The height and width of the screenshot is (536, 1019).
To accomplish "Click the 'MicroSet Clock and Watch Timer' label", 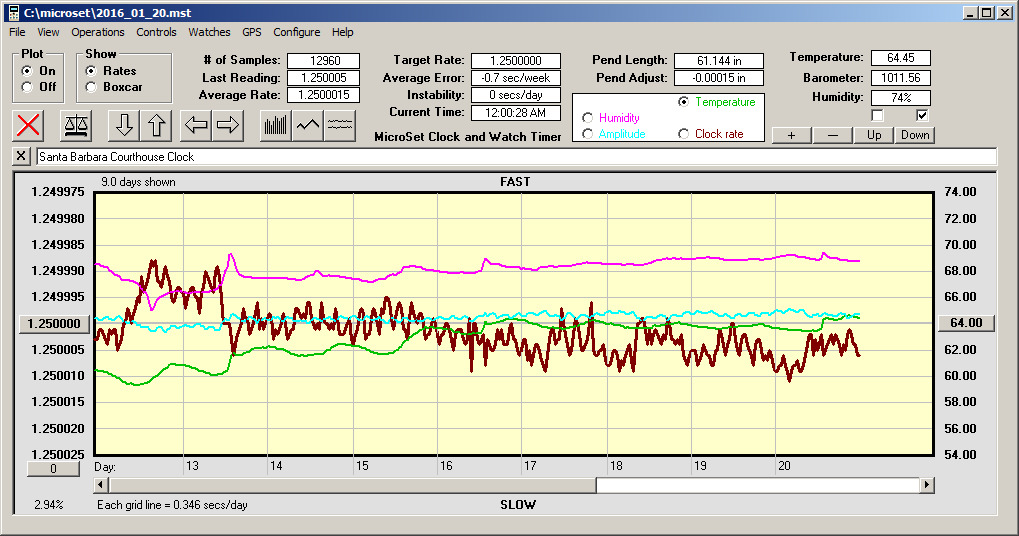I will [468, 136].
